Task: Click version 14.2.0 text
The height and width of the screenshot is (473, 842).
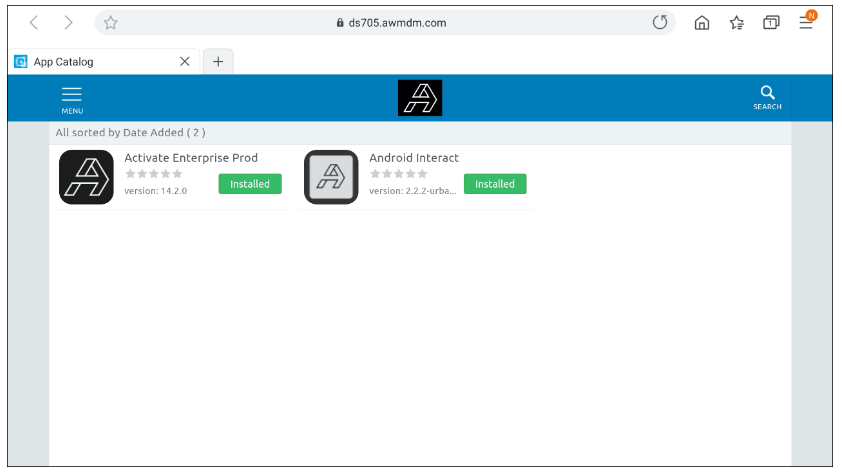Action: 156,191
